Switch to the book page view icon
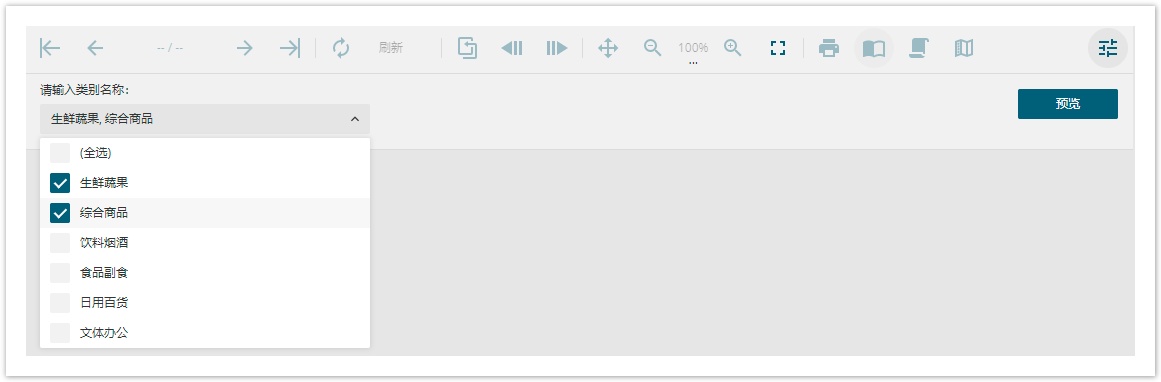The image size is (1161, 382). coord(874,49)
